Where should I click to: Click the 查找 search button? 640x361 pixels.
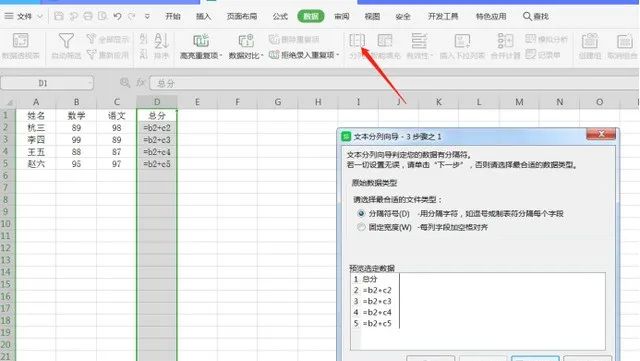tap(536, 16)
